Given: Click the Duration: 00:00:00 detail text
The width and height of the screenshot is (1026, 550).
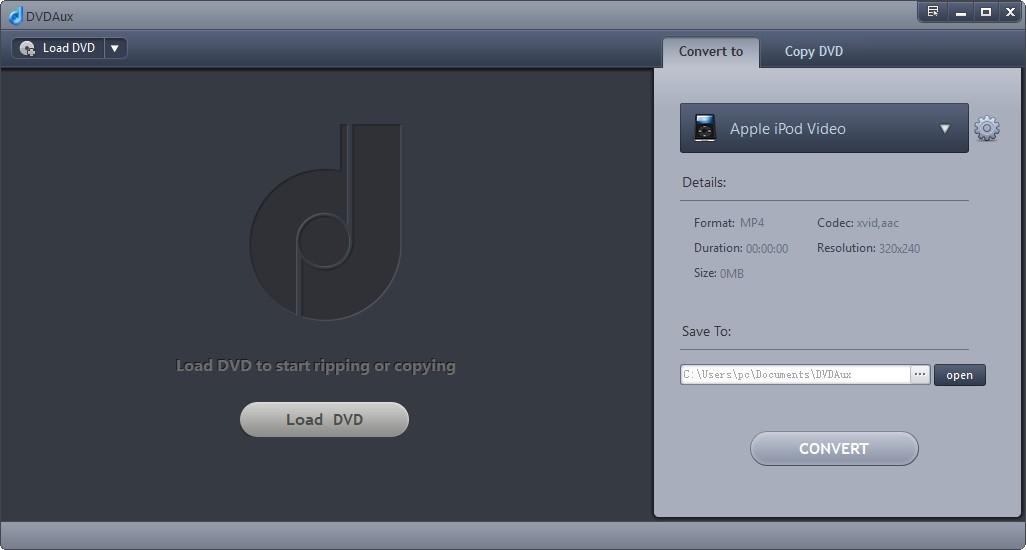Looking at the screenshot, I should coord(741,249).
